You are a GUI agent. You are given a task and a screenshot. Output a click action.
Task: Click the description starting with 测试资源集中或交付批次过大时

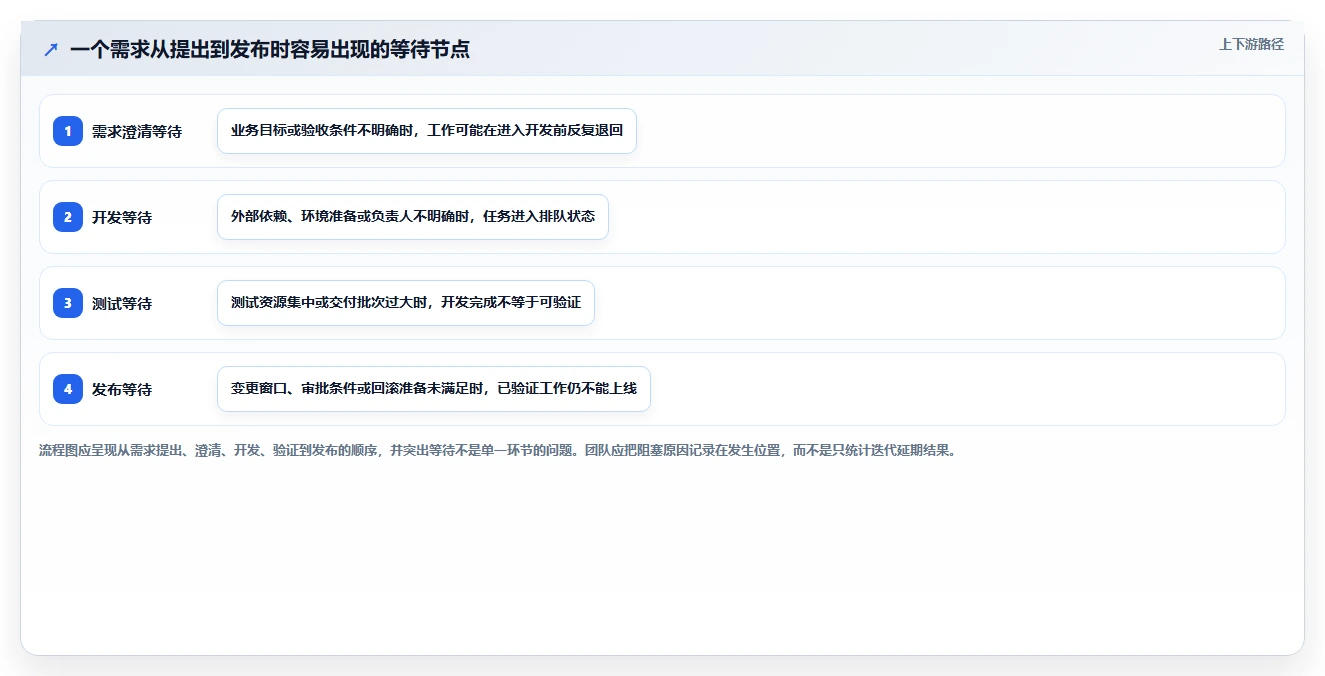point(406,303)
